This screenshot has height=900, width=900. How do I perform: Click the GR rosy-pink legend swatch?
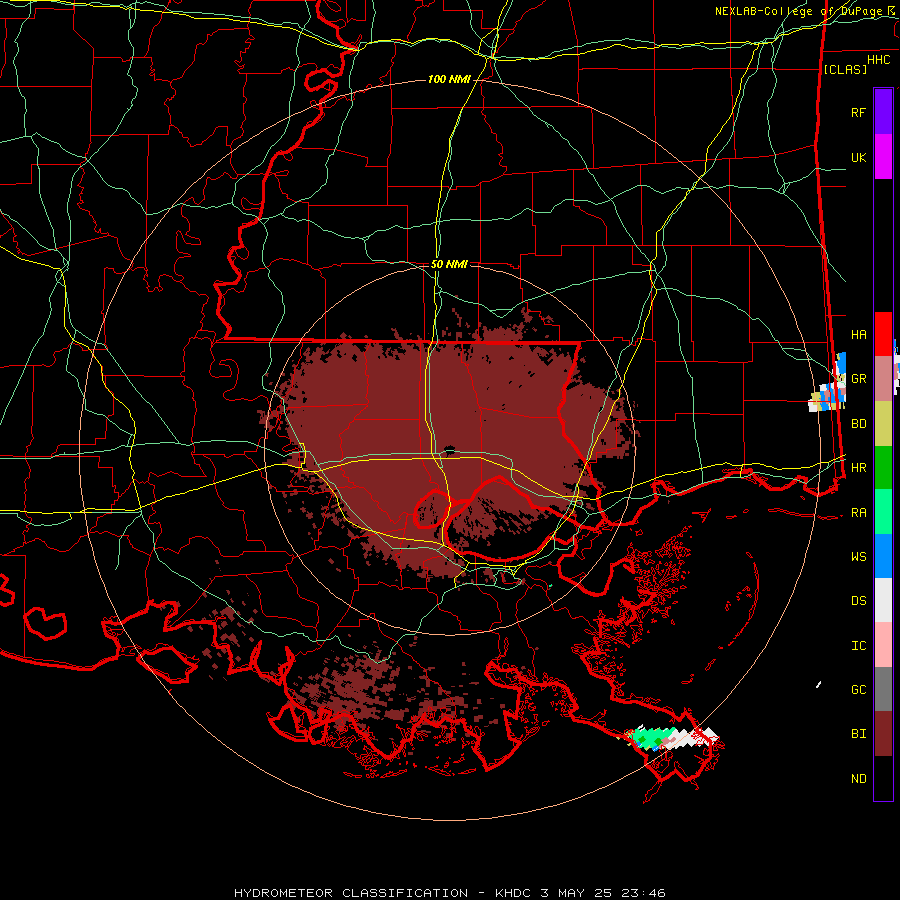(x=883, y=379)
